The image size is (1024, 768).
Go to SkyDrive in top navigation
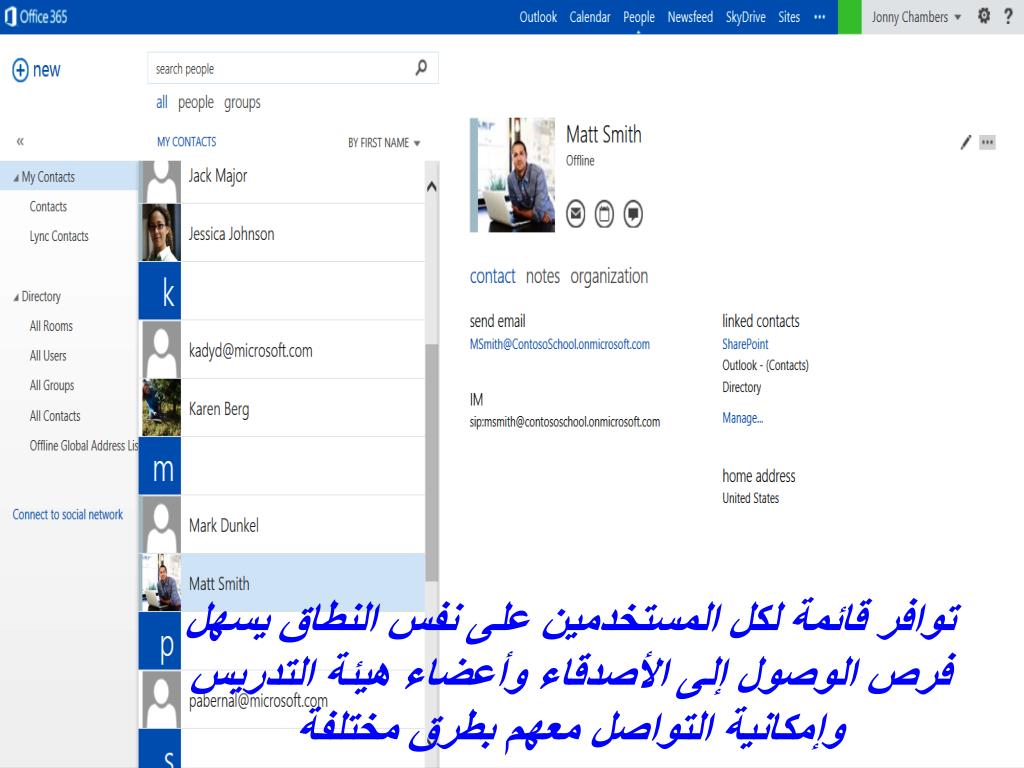click(x=745, y=17)
